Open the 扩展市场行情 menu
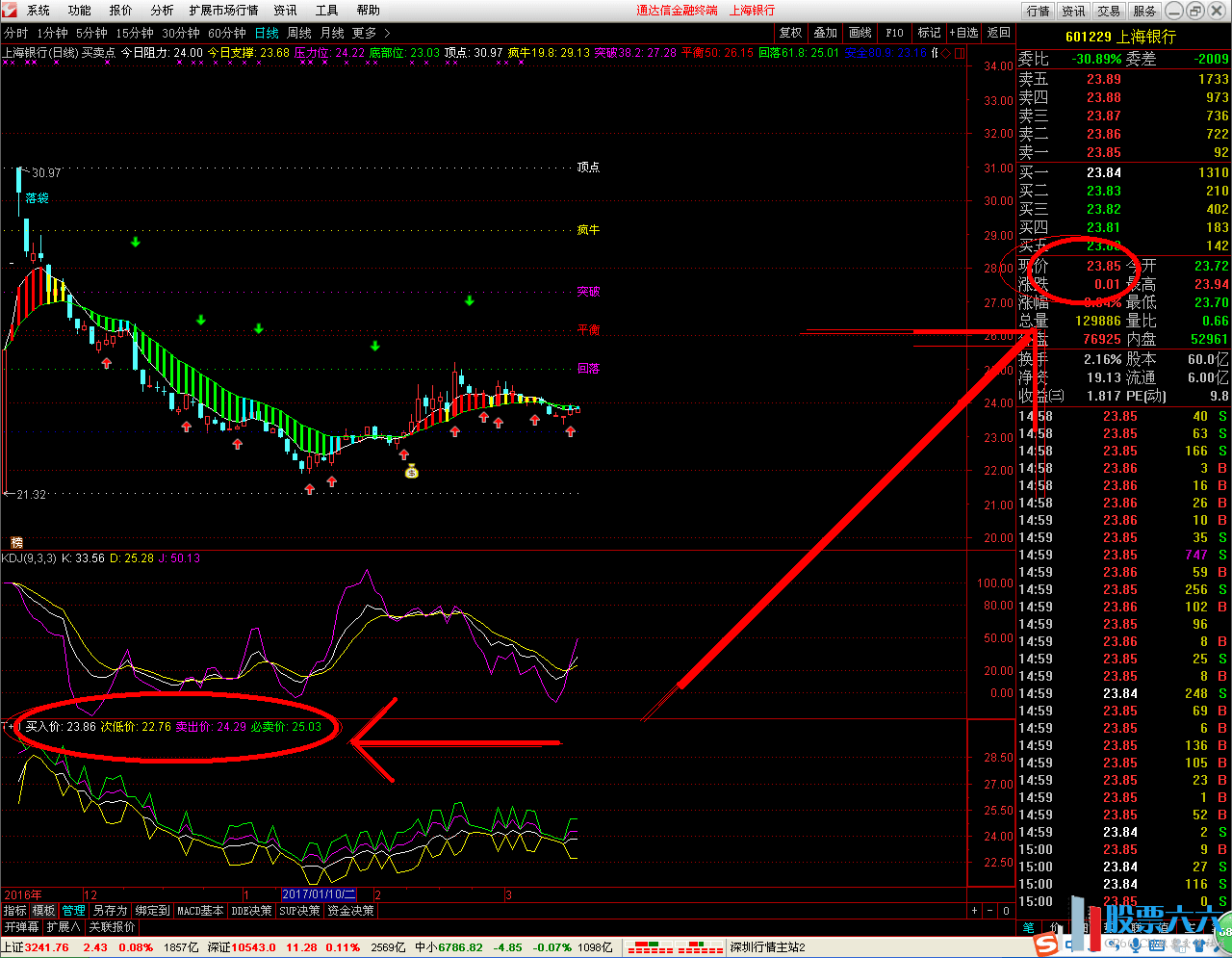Image resolution: width=1232 pixels, height=958 pixels. [224, 11]
